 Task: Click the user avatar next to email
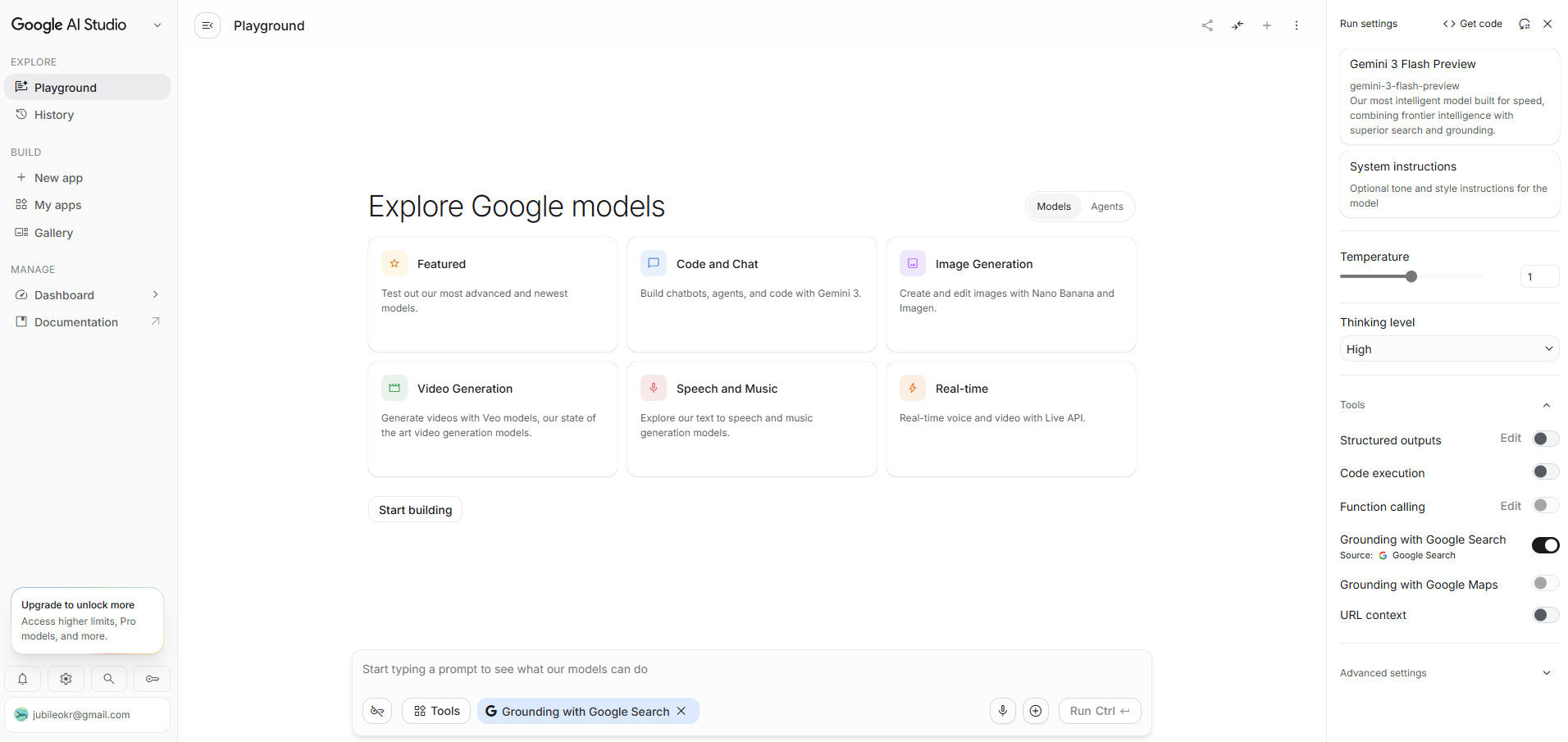pyautogui.click(x=21, y=715)
